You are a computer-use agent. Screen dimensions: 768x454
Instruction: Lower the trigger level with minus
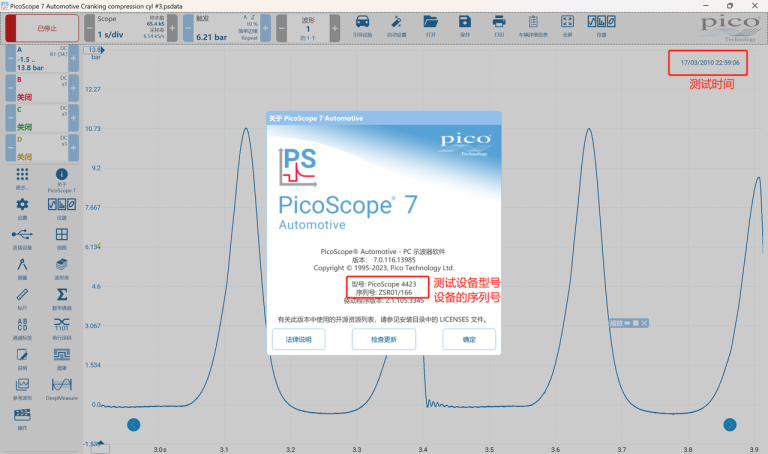click(x=188, y=28)
